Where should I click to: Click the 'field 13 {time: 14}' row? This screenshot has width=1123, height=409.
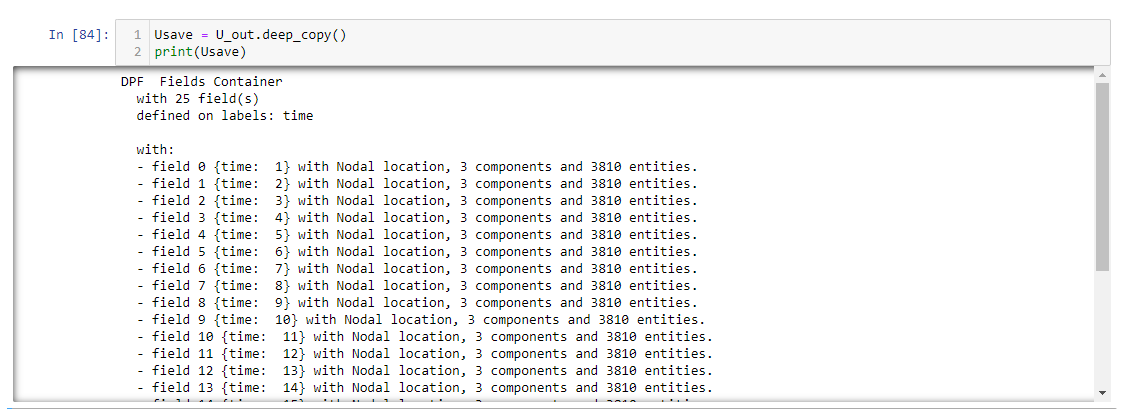click(x=425, y=388)
